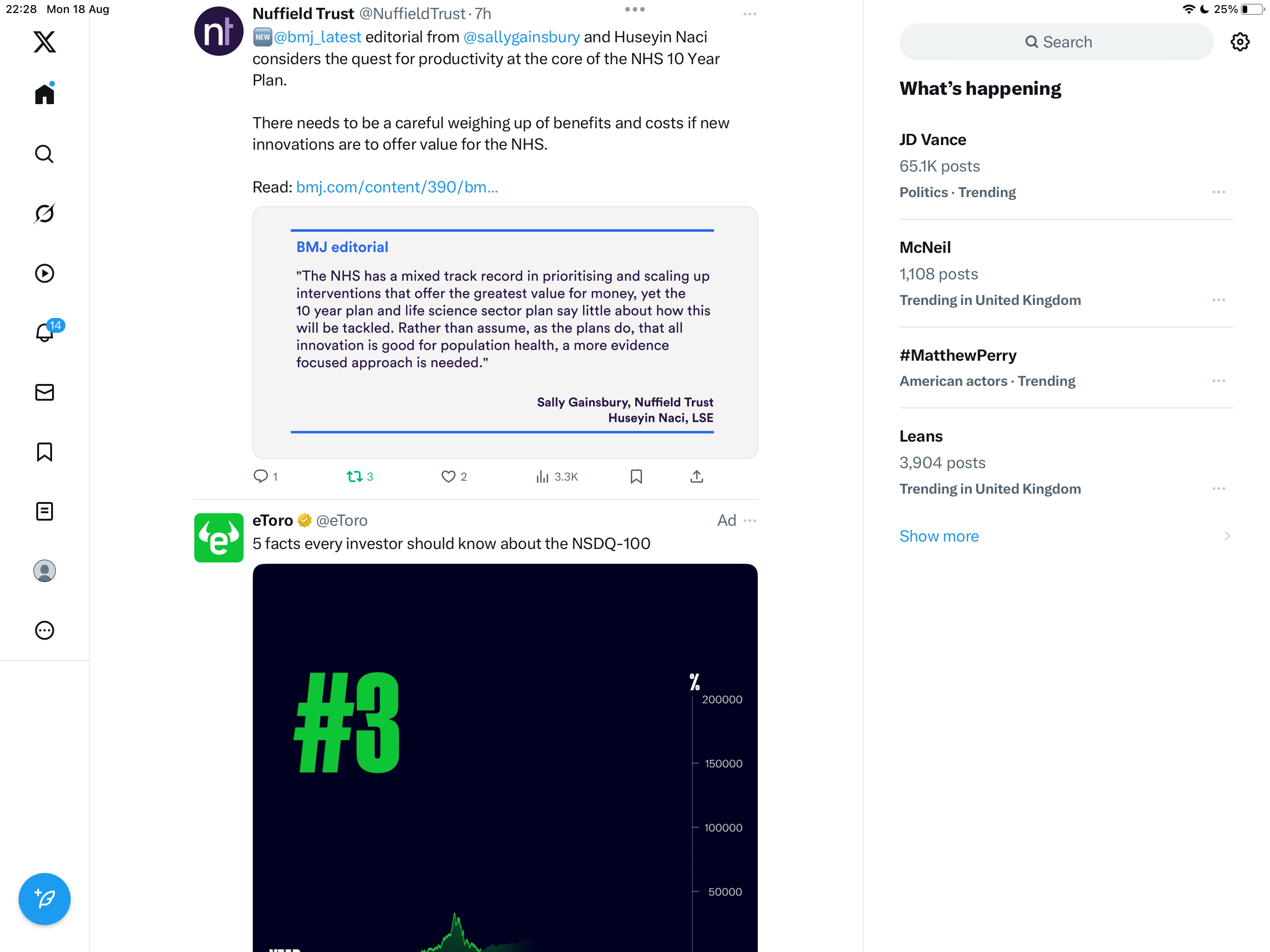Viewport: 1270px width, 952px height.
Task: Open the Lists page icon
Action: click(x=44, y=511)
